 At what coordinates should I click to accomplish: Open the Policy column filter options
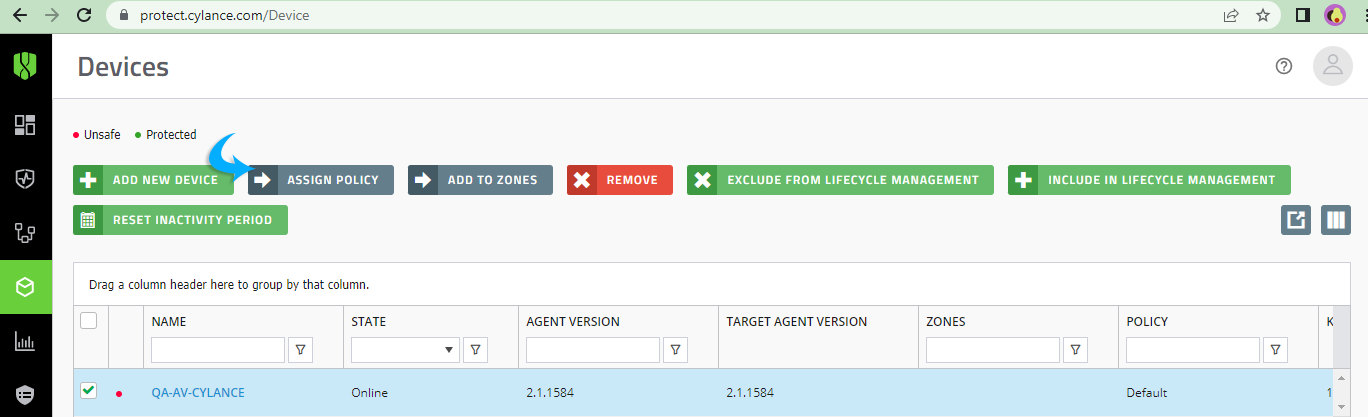(x=1275, y=350)
